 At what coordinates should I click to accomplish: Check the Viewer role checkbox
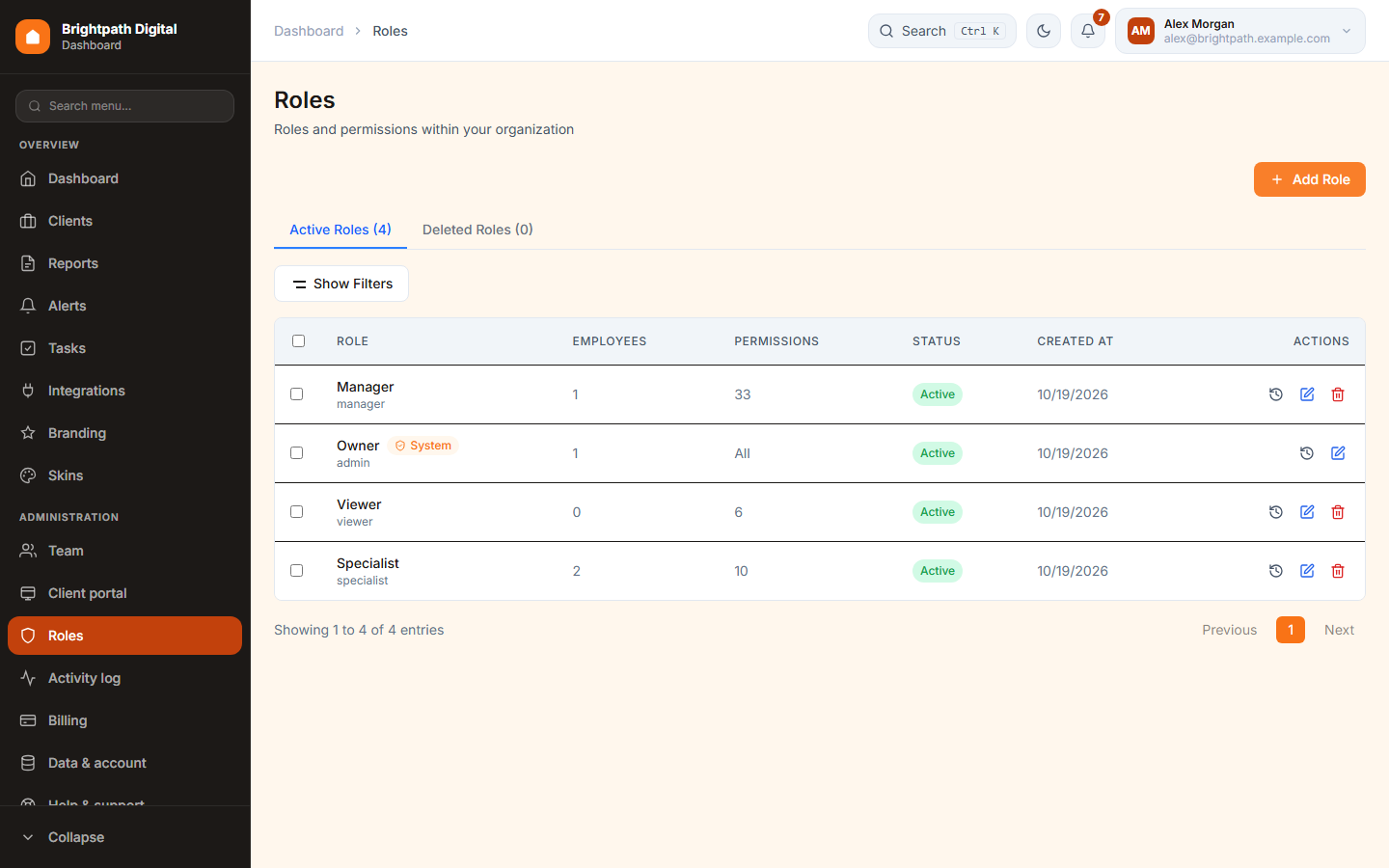[297, 512]
